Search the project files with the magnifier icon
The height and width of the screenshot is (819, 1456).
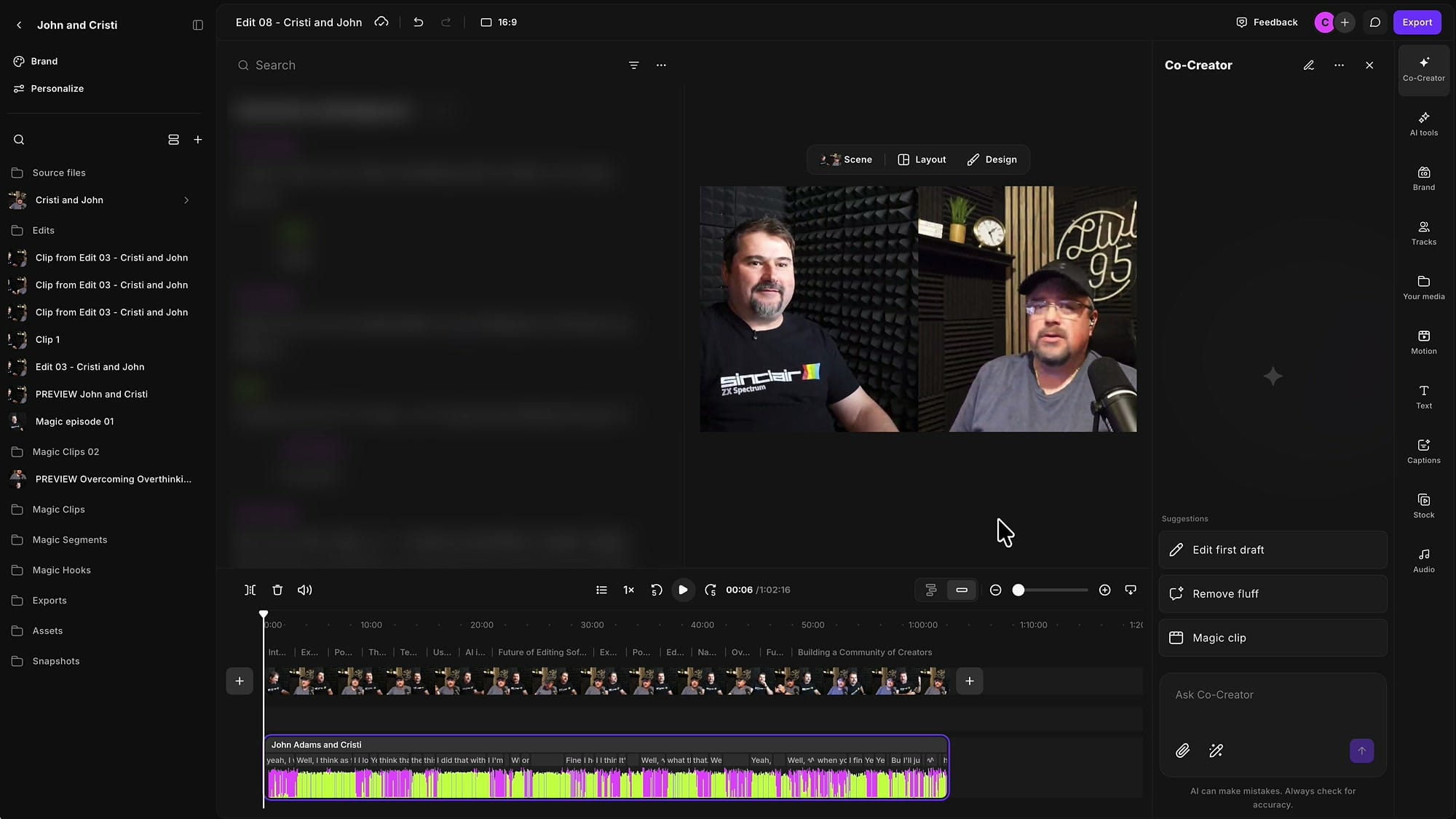point(19,140)
